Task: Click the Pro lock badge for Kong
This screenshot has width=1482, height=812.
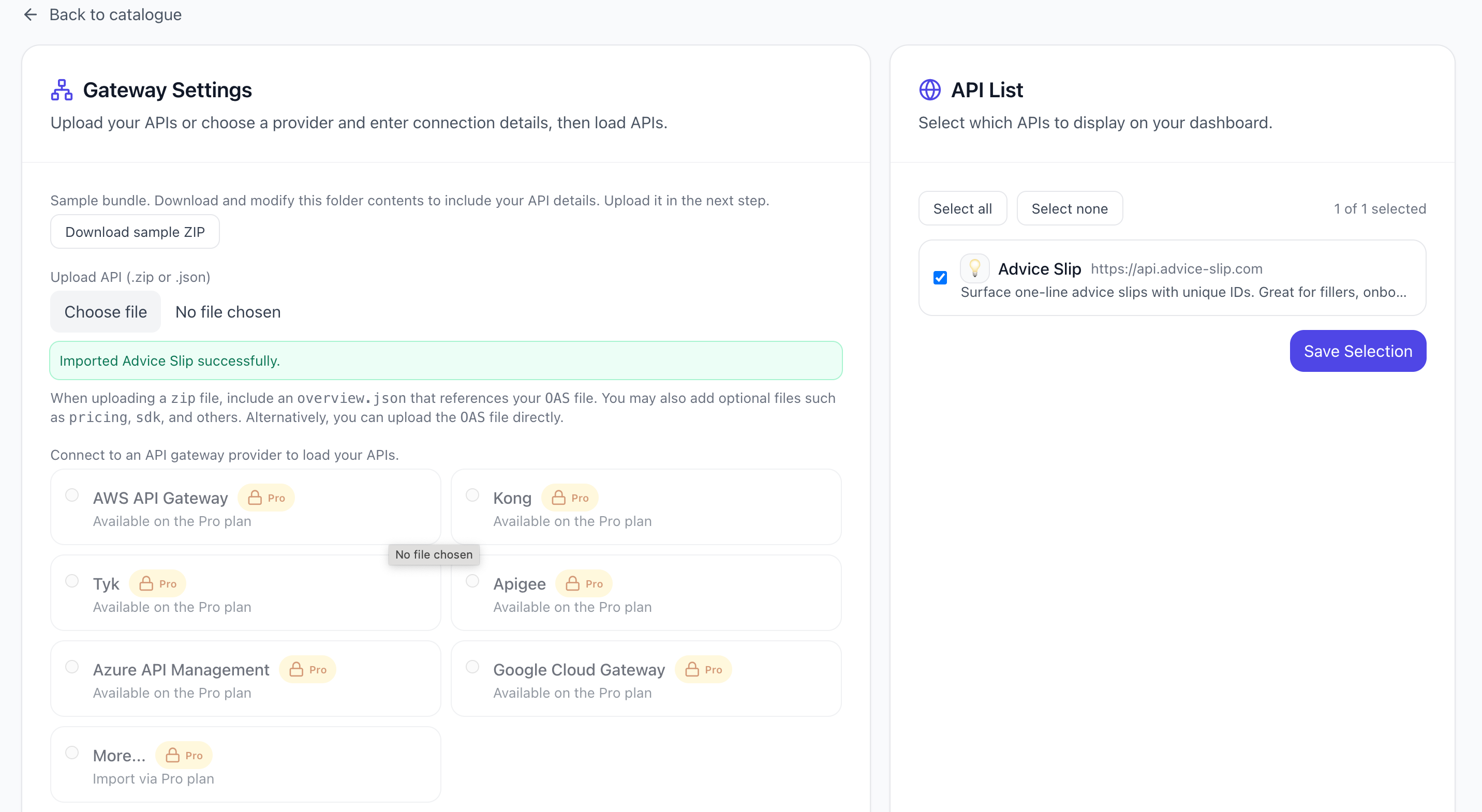Action: point(570,498)
